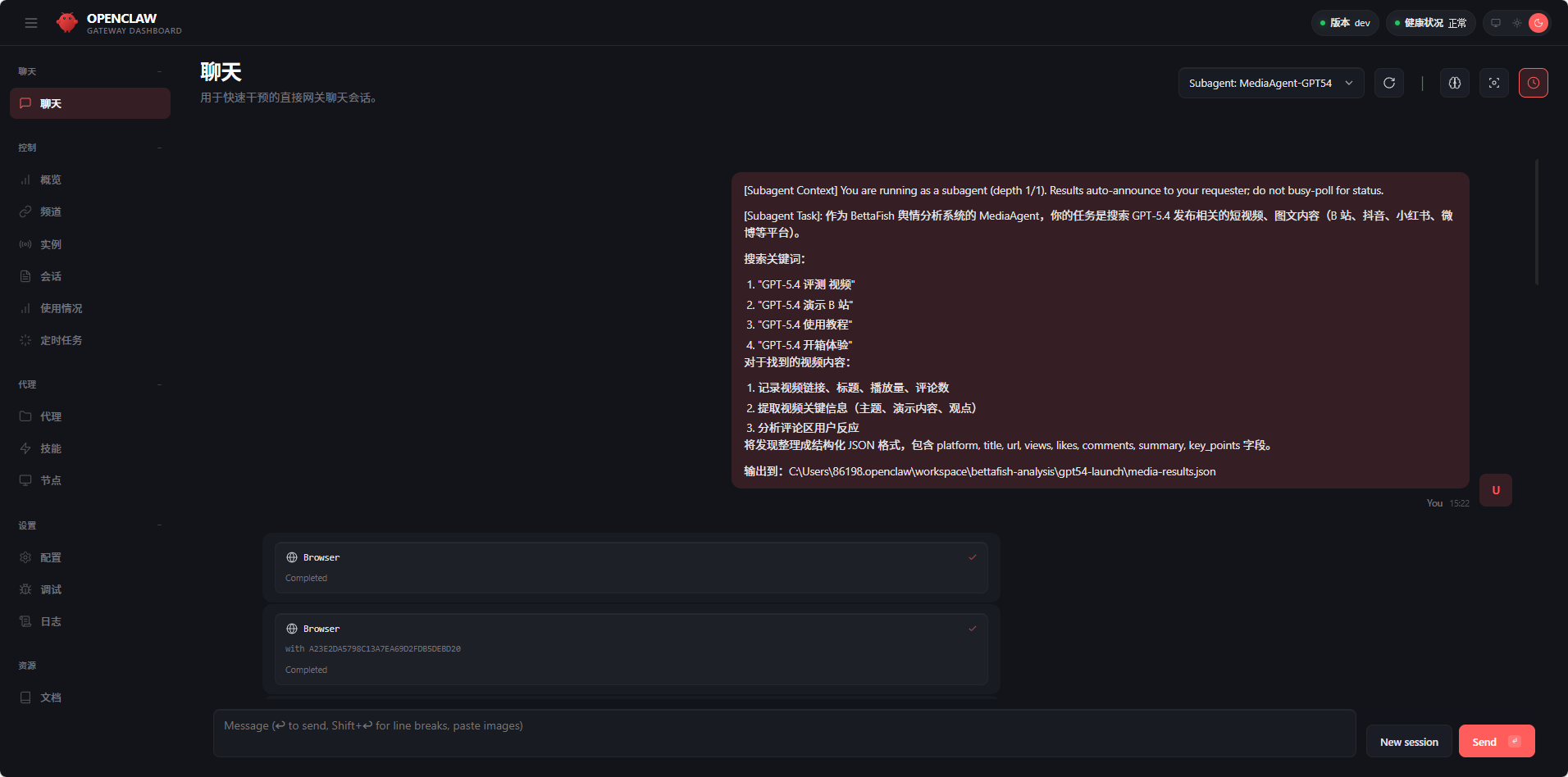Start a New session
The image size is (1568, 777).
click(1409, 742)
